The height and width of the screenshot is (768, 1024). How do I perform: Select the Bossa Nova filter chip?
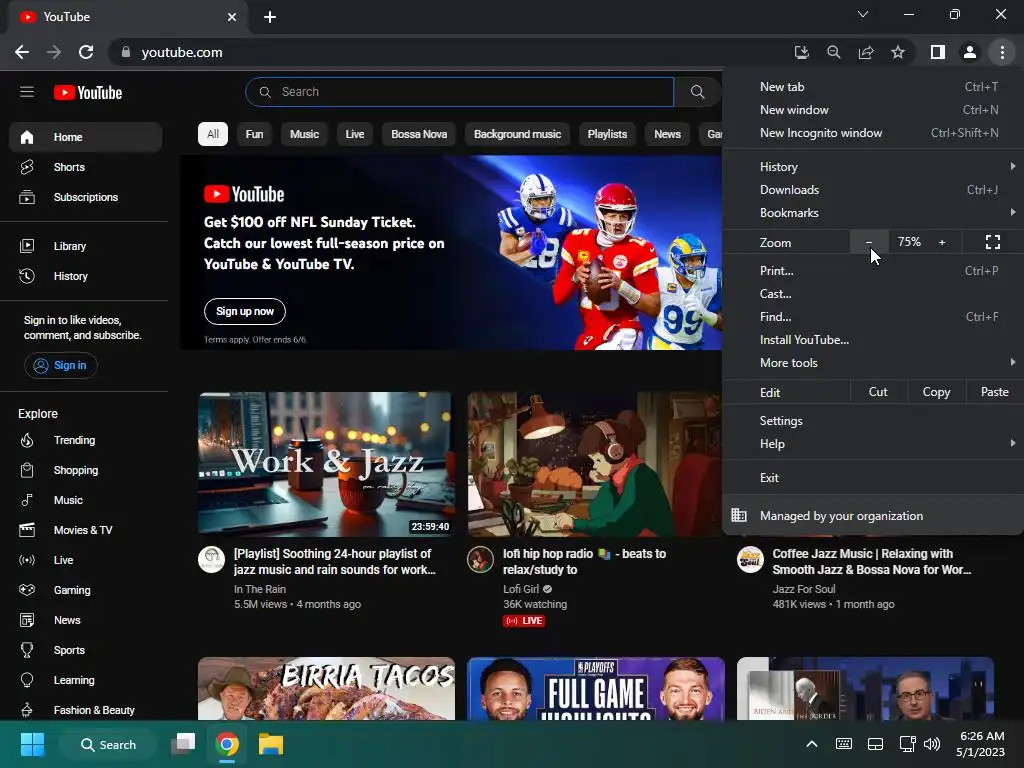419,134
